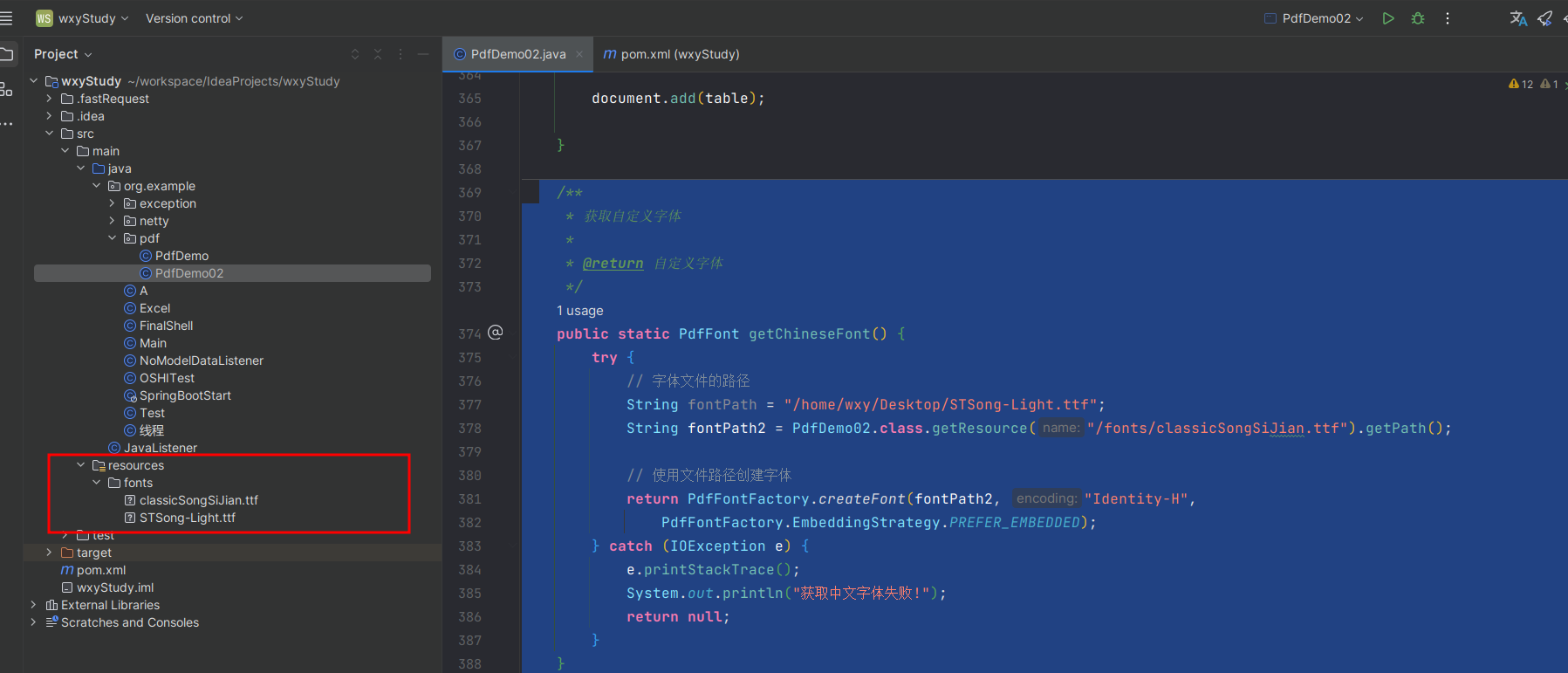Toggle the Project folder sidebar button
Viewport: 1568px width, 673px height.
tap(7, 54)
